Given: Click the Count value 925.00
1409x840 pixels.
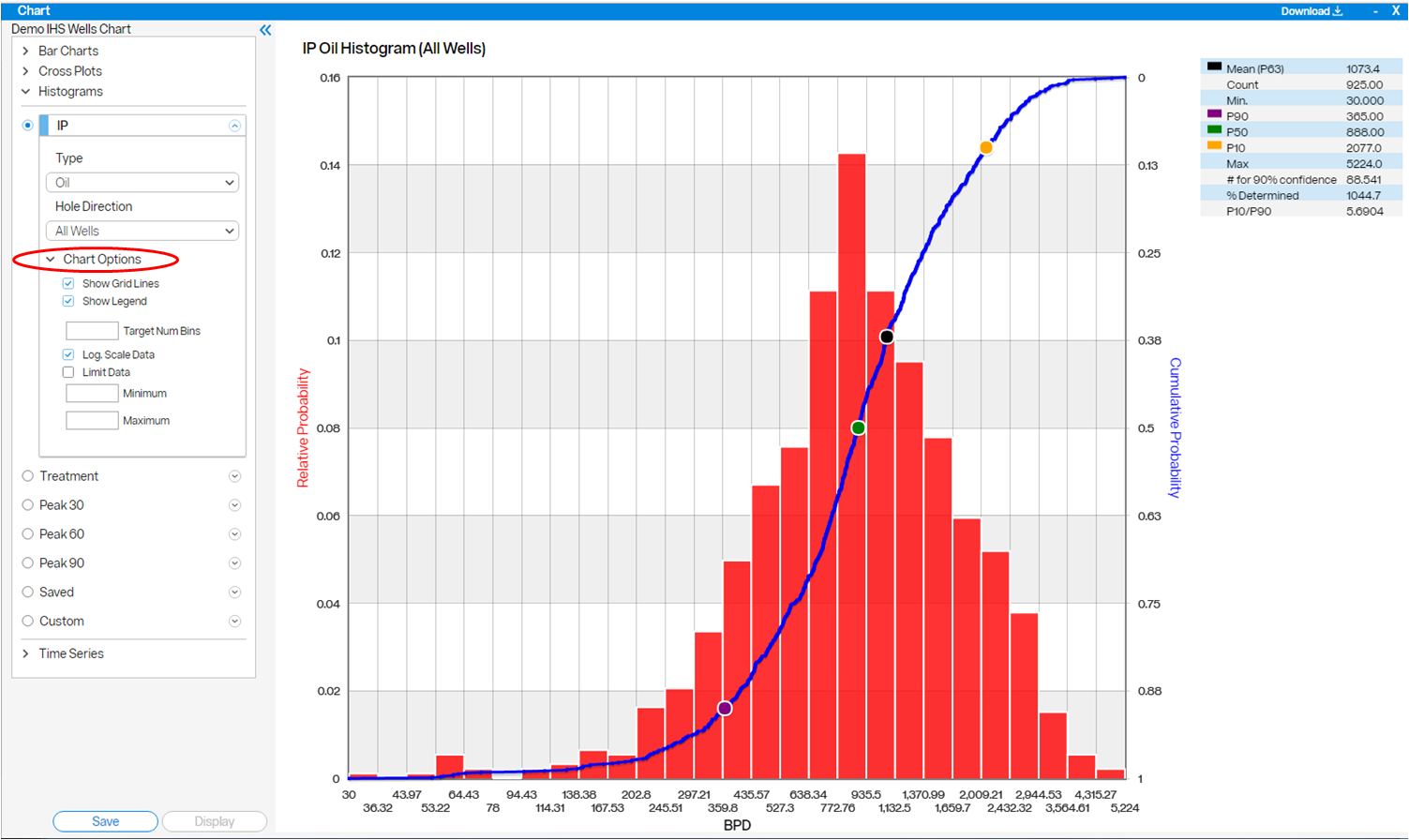Looking at the screenshot, I should [x=1364, y=84].
